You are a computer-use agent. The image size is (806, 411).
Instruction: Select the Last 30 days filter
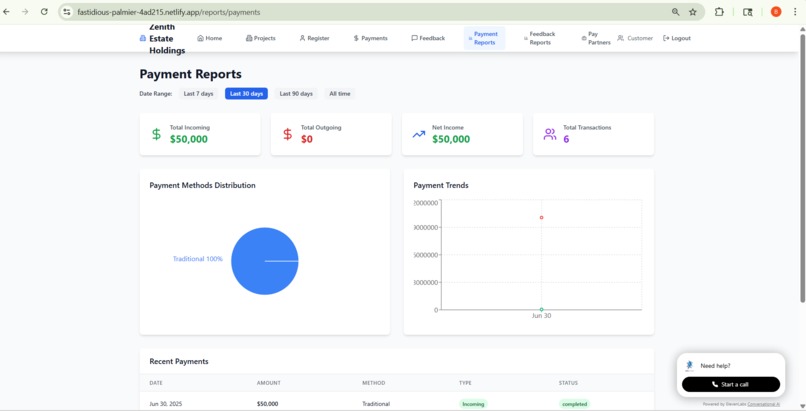click(x=246, y=94)
